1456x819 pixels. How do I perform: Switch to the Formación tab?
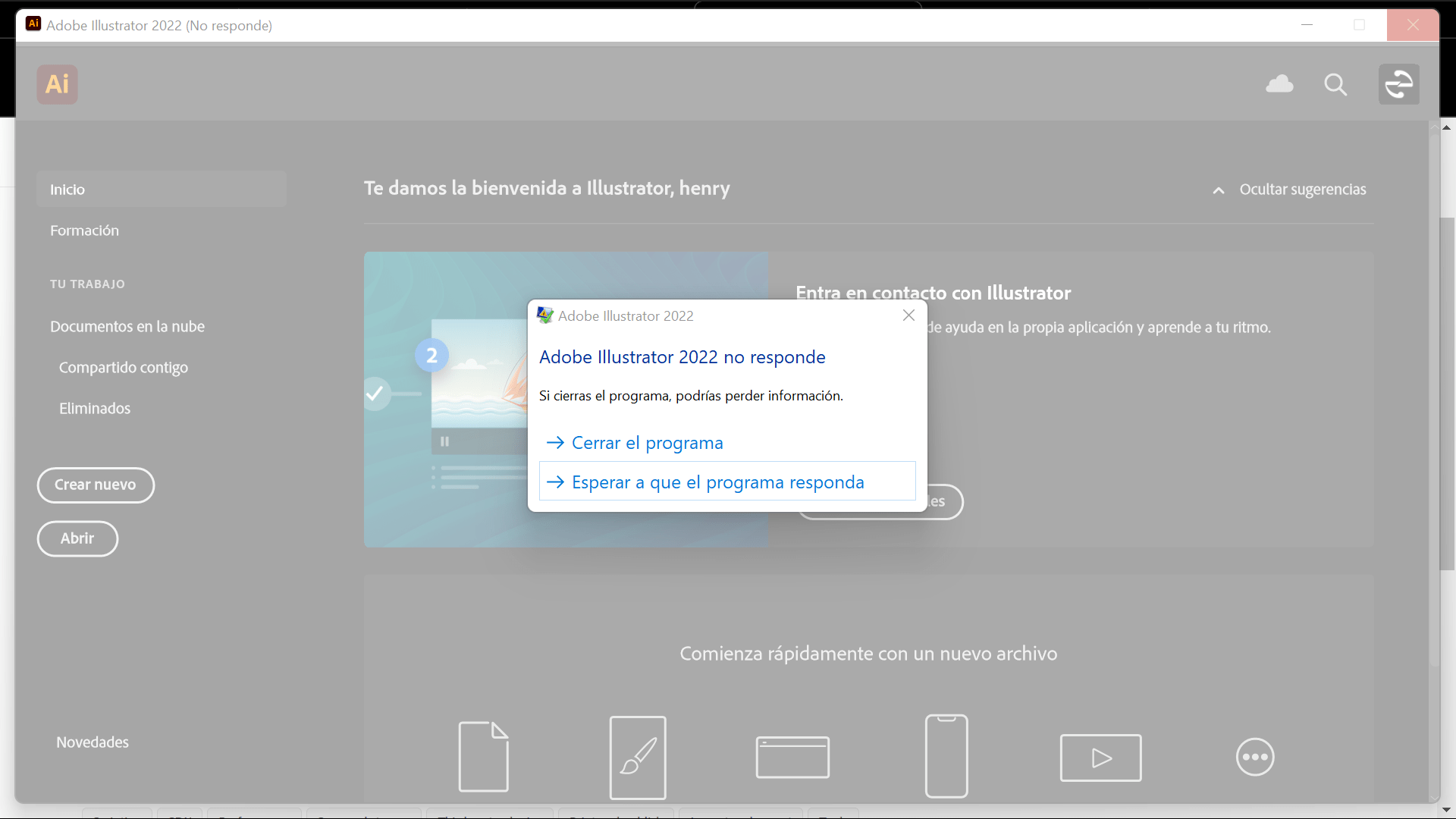click(84, 231)
